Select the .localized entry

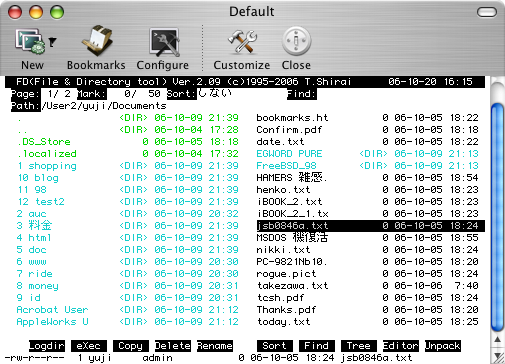coord(128,154)
